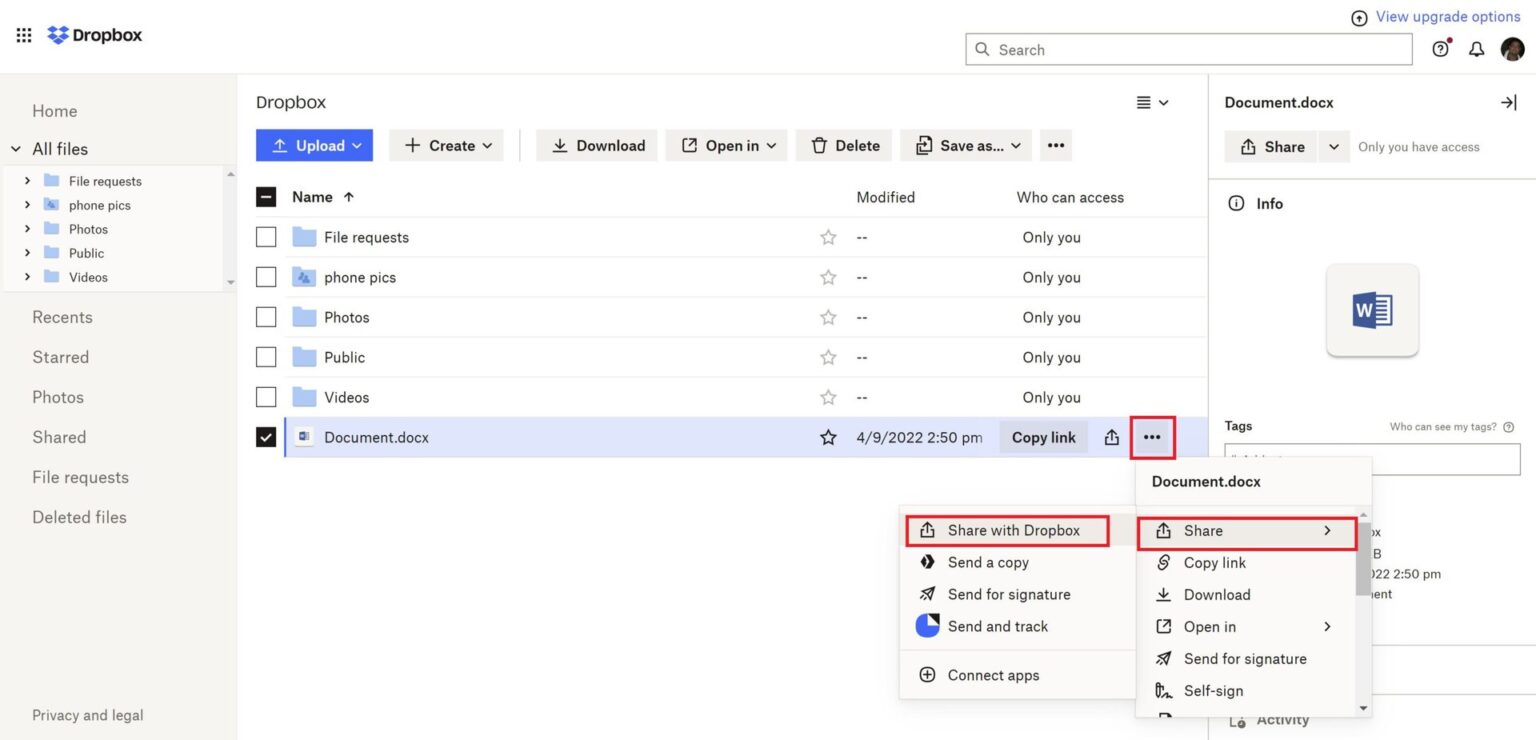
Task: Click the share icon beside Copy link
Action: tap(1110, 437)
